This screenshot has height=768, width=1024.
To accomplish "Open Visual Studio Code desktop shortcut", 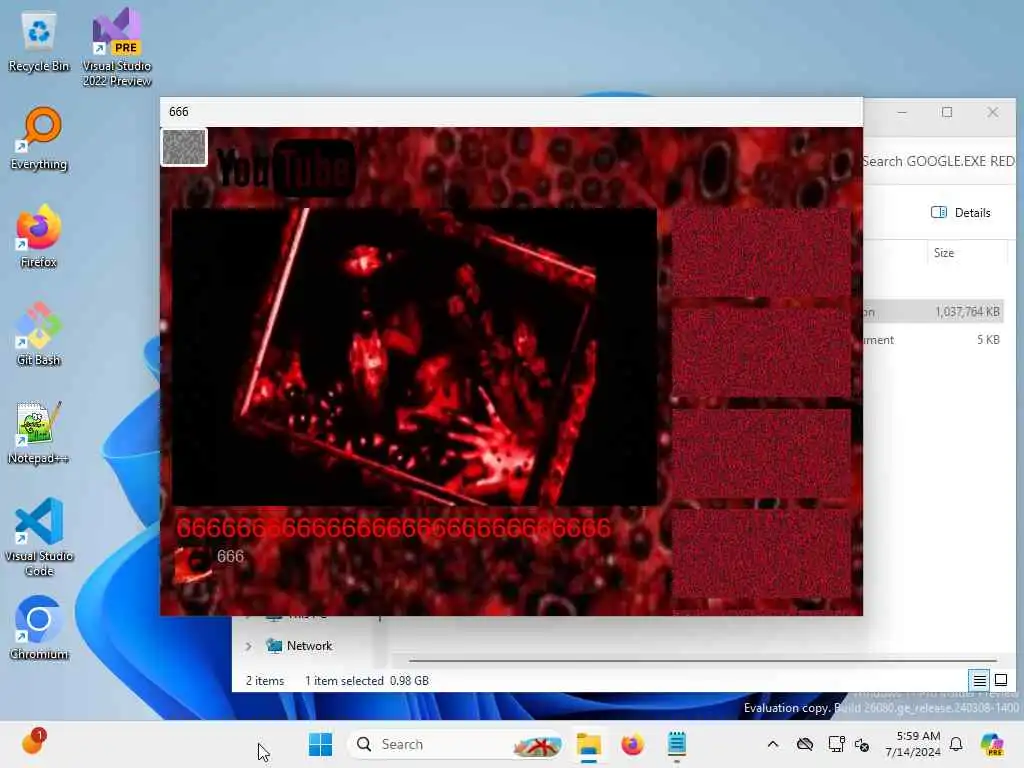I will click(x=39, y=537).
